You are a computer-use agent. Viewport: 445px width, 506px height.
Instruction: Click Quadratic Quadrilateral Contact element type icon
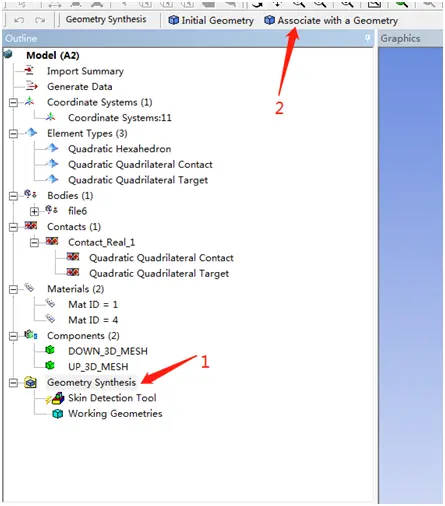pyautogui.click(x=53, y=163)
